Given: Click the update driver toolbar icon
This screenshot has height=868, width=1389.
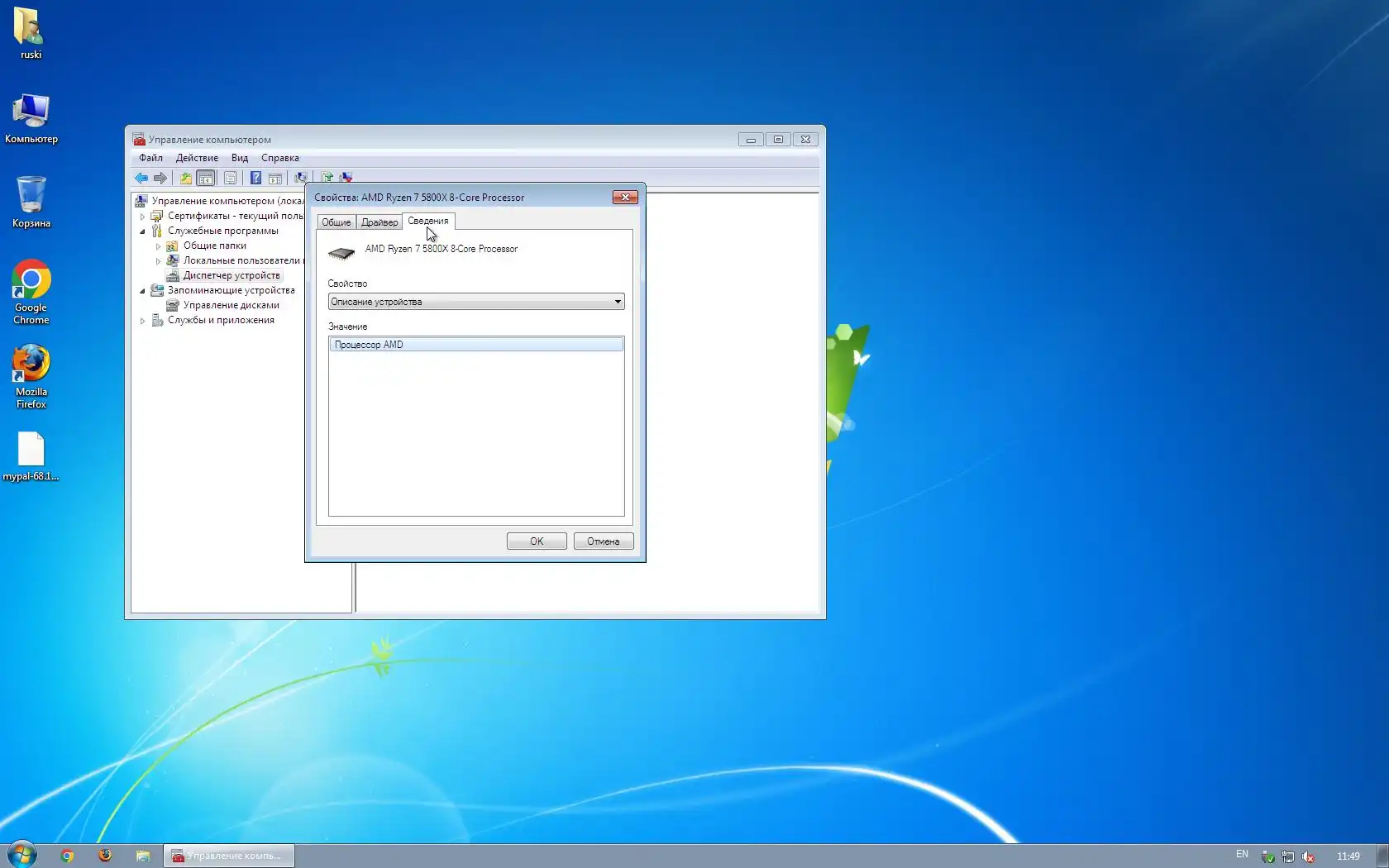Looking at the screenshot, I should (x=327, y=178).
